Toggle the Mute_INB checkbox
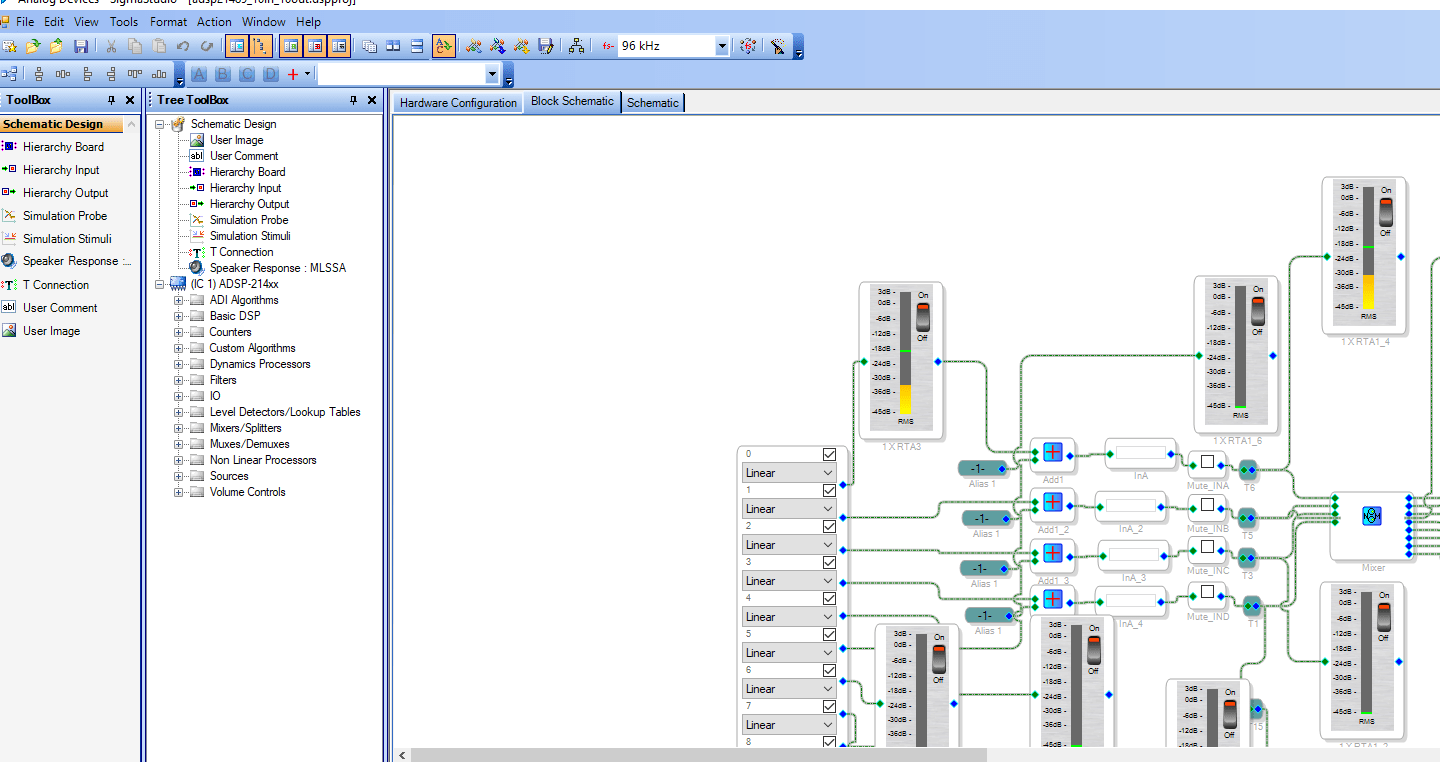The width and height of the screenshot is (1440, 762). coord(1207,505)
